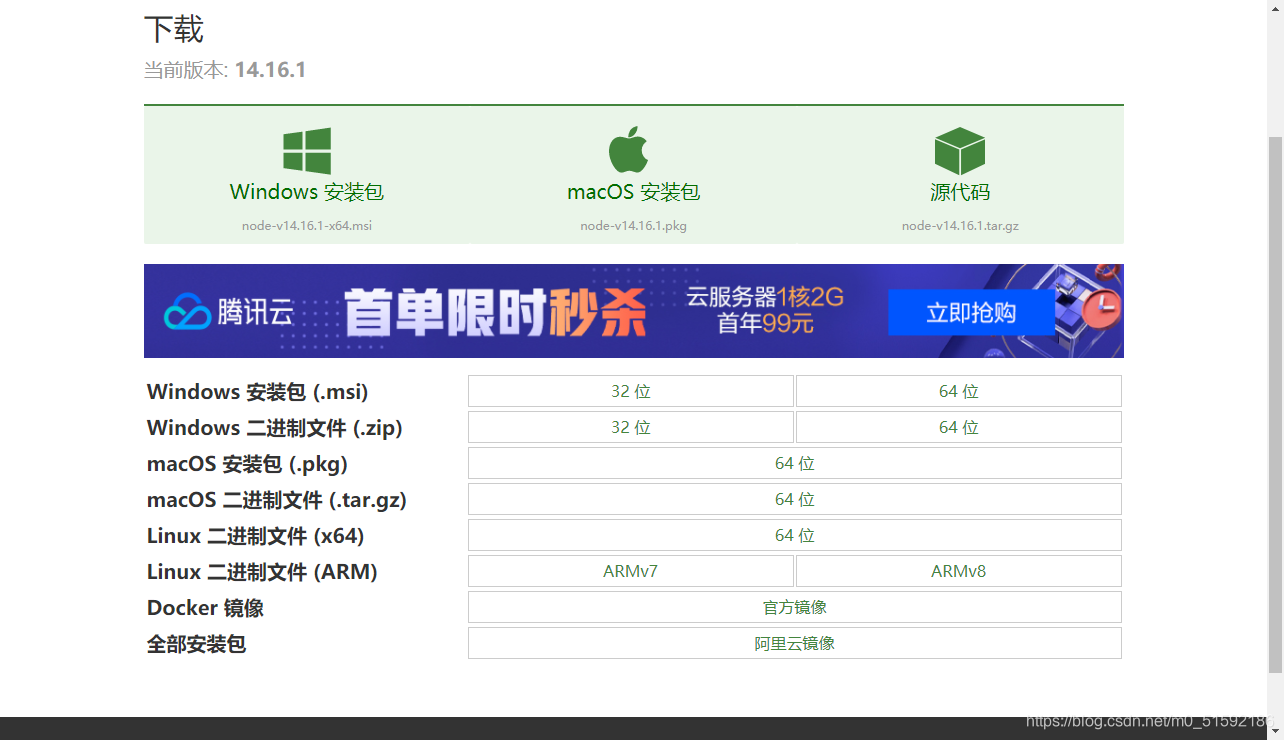Click the 下载 page heading
Image resolution: width=1284 pixels, height=740 pixels.
click(x=174, y=29)
